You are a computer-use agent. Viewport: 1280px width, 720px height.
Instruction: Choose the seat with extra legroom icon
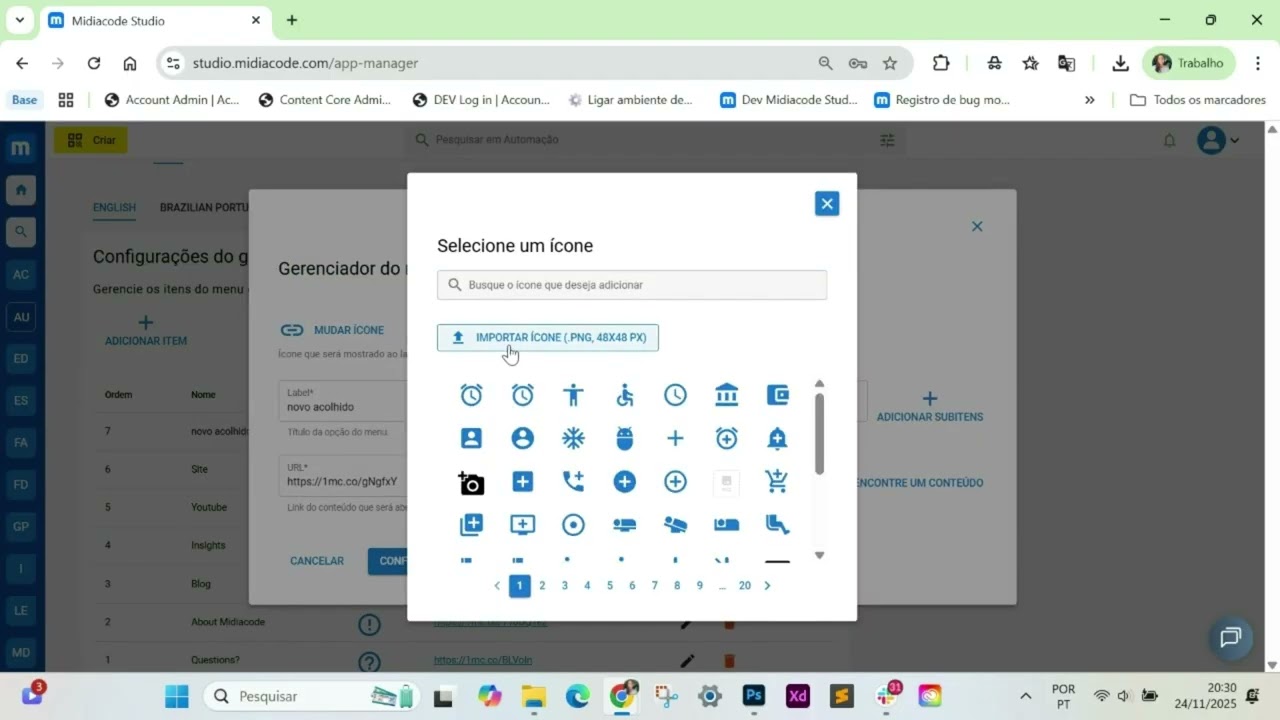coord(777,525)
